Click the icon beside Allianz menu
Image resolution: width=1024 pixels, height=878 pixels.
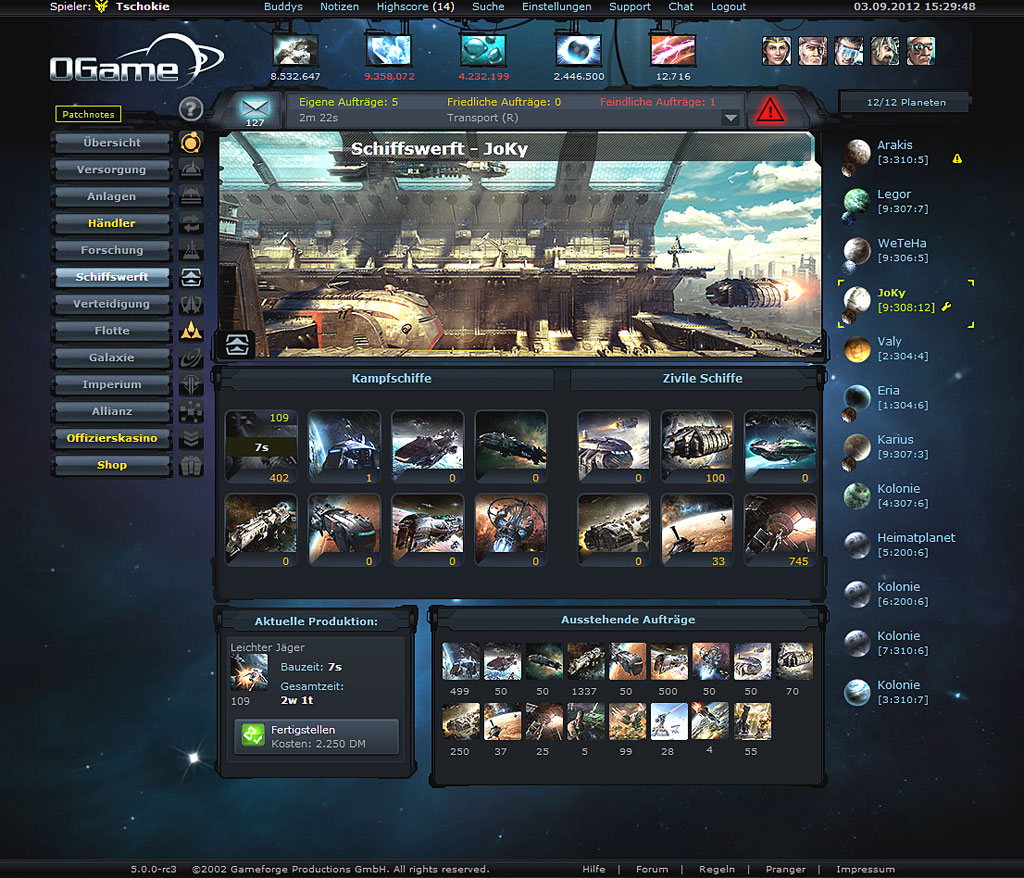tap(191, 412)
